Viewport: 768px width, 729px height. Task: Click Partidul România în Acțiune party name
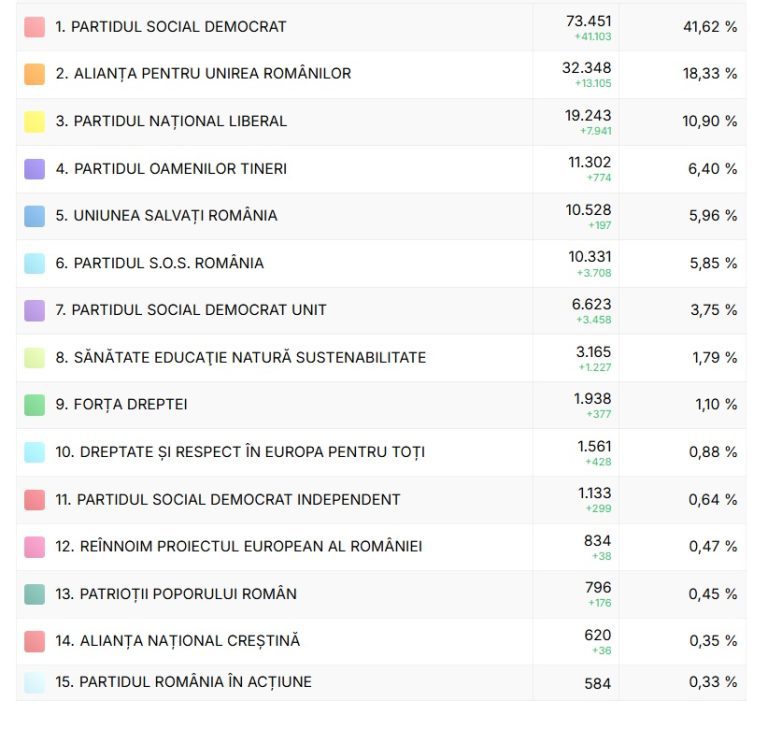point(183,682)
